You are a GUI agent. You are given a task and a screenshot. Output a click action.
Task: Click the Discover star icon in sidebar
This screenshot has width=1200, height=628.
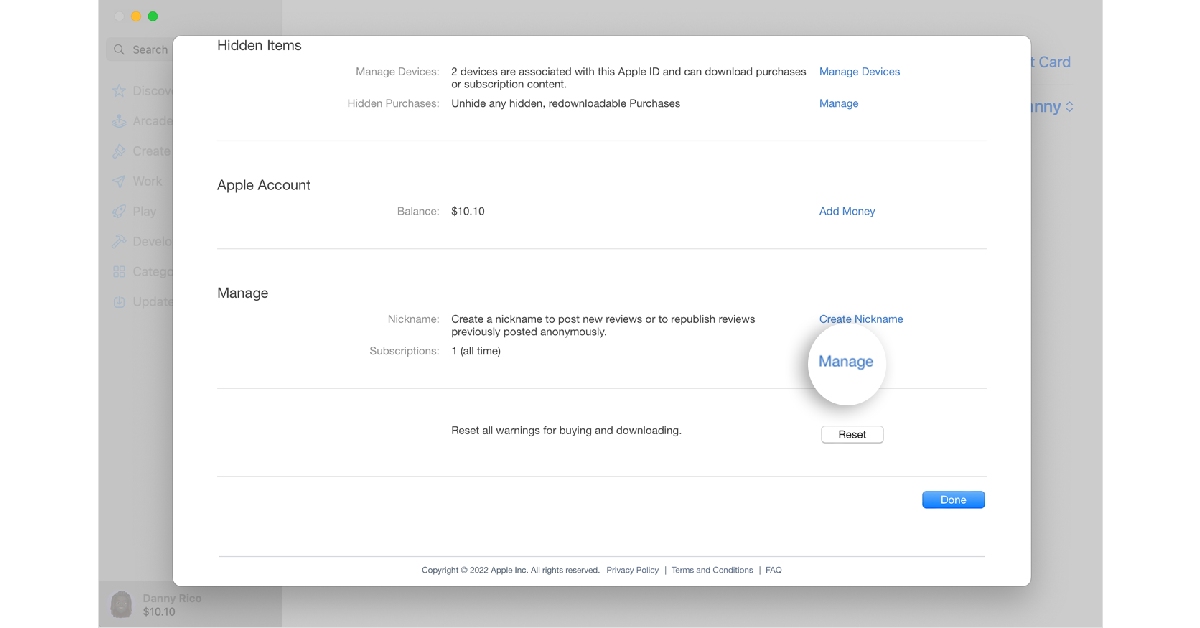pos(120,91)
